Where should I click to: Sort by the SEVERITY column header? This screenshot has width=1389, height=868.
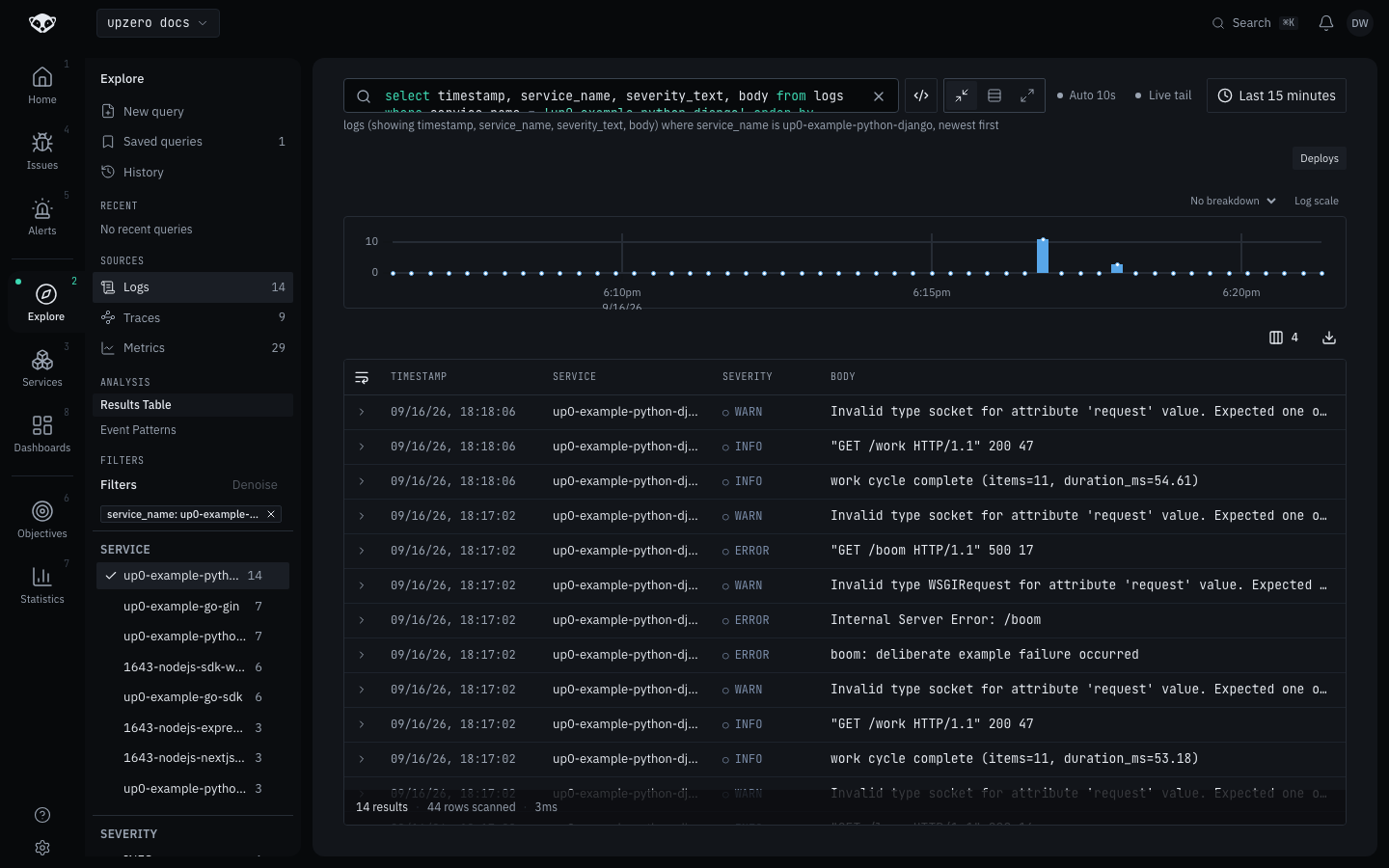pyautogui.click(x=748, y=377)
